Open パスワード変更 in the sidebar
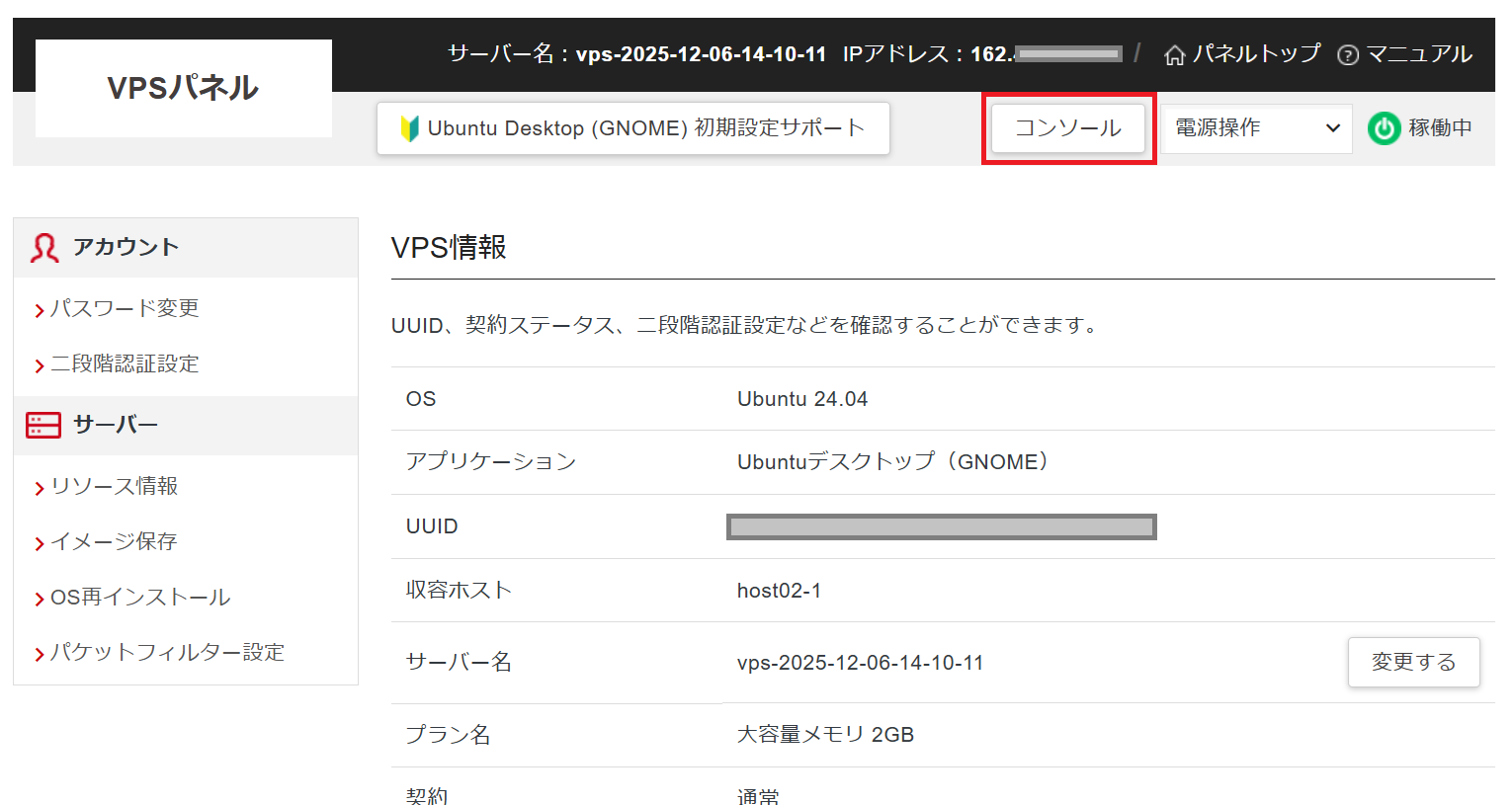Viewport: 1512px width, 805px height. 125,308
